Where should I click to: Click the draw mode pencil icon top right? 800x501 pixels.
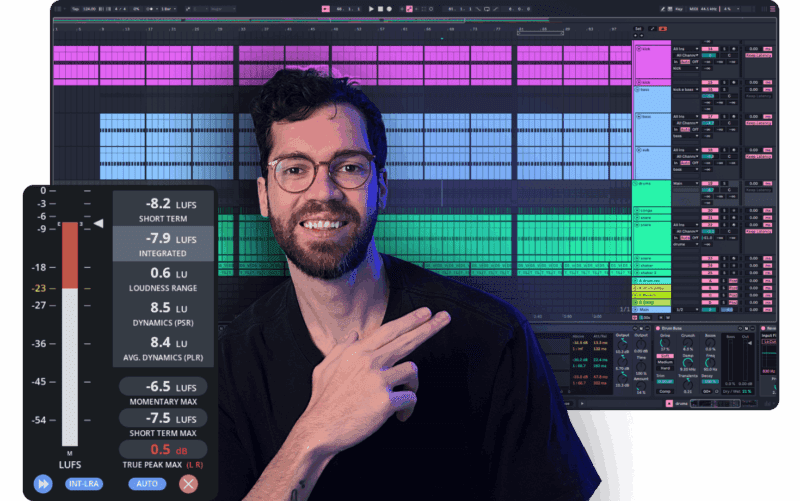(x=662, y=9)
